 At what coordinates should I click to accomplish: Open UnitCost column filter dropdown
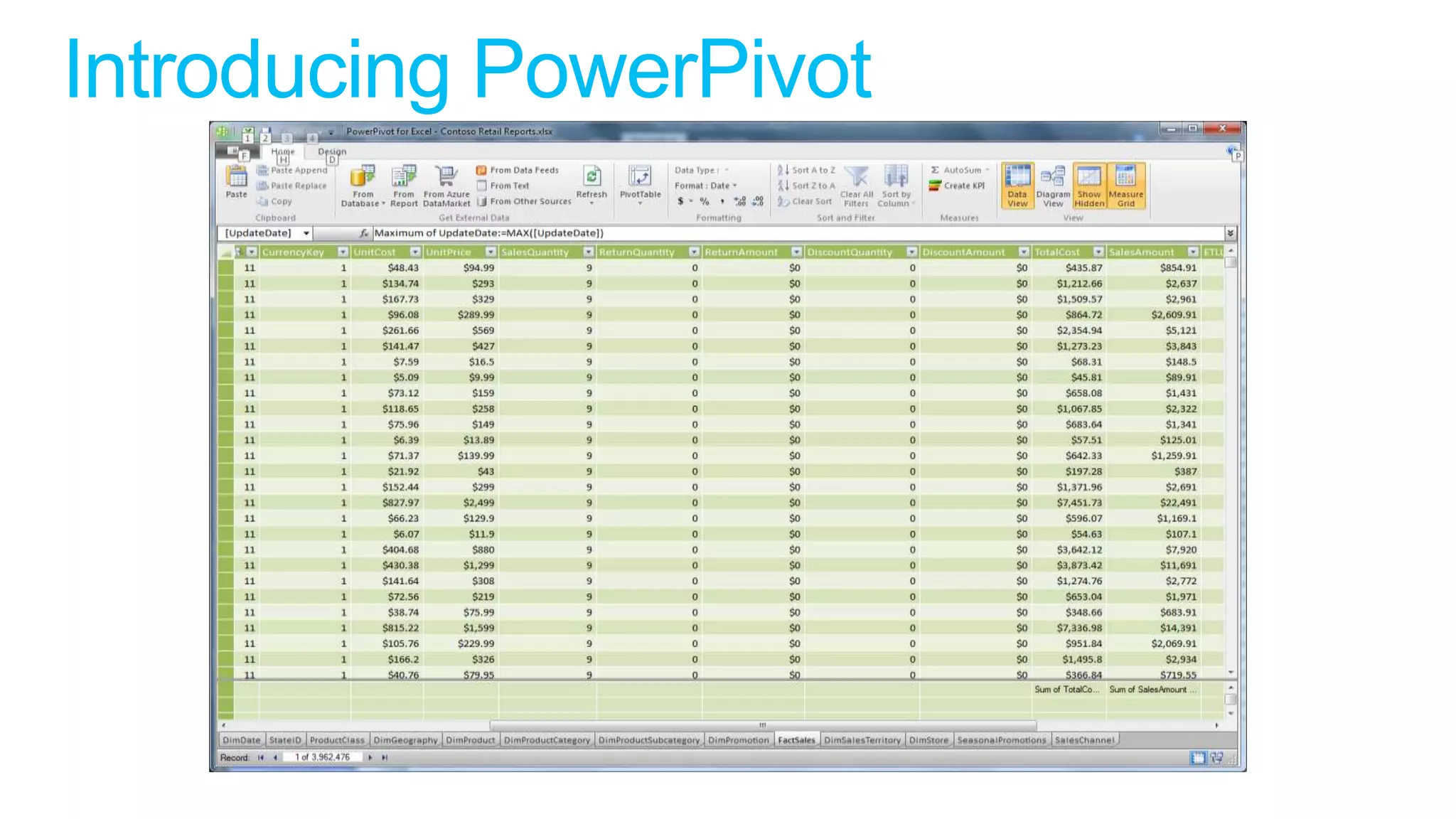(415, 252)
